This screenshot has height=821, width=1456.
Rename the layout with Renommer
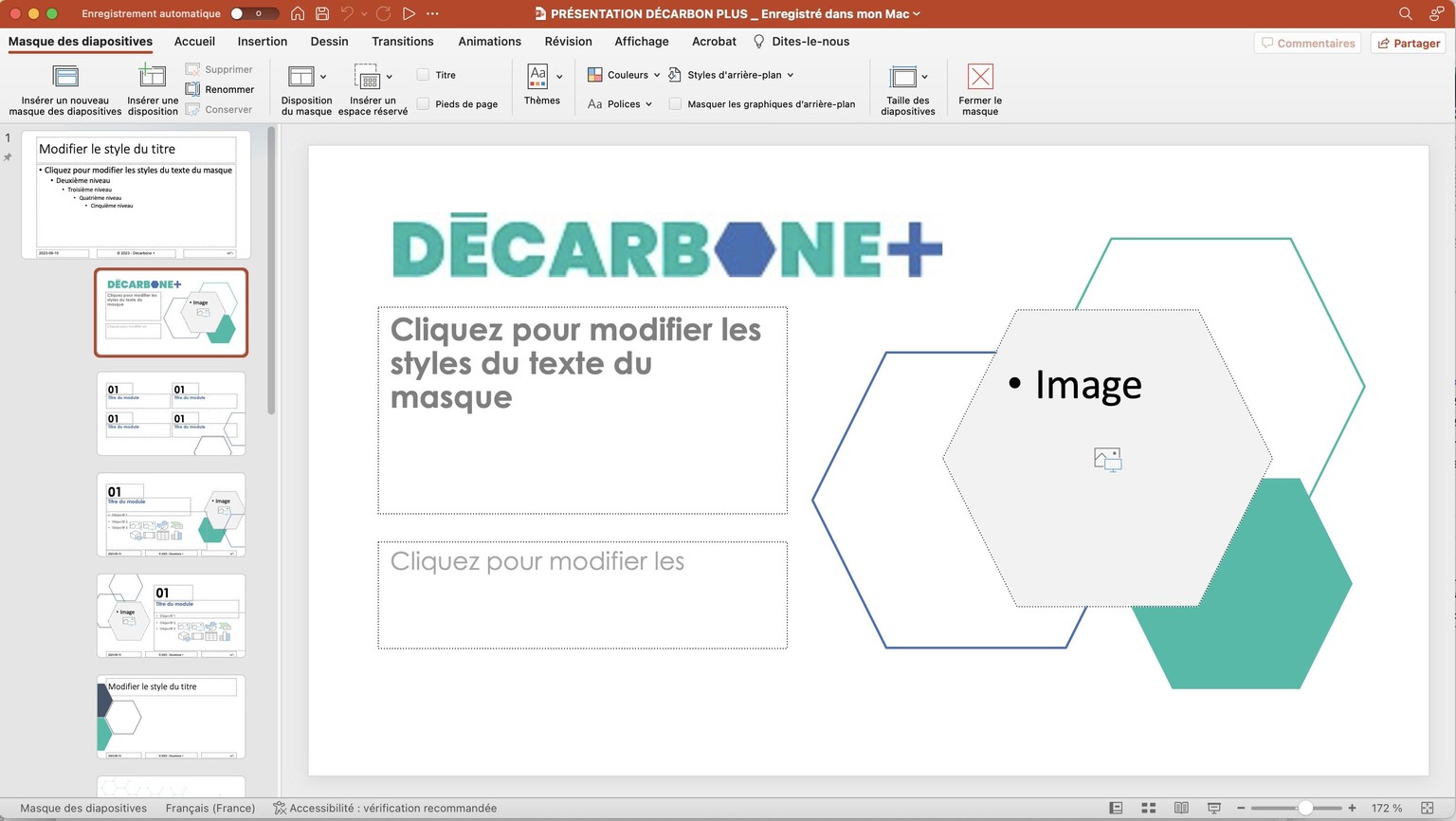[x=220, y=89]
